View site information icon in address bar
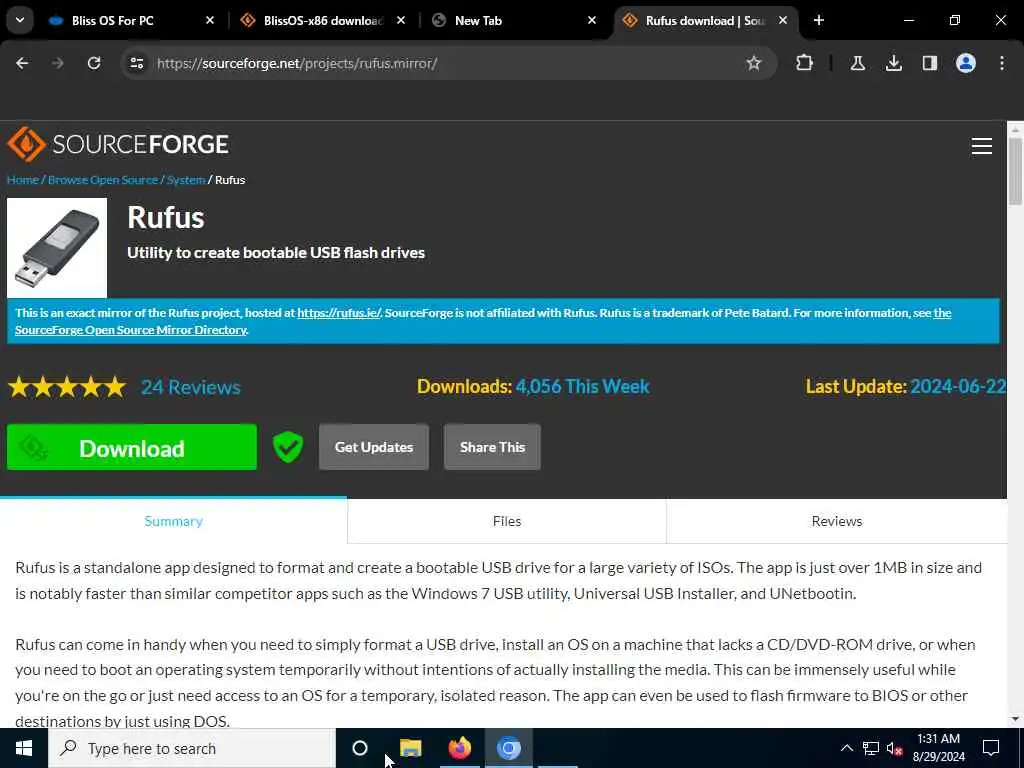 pos(136,63)
